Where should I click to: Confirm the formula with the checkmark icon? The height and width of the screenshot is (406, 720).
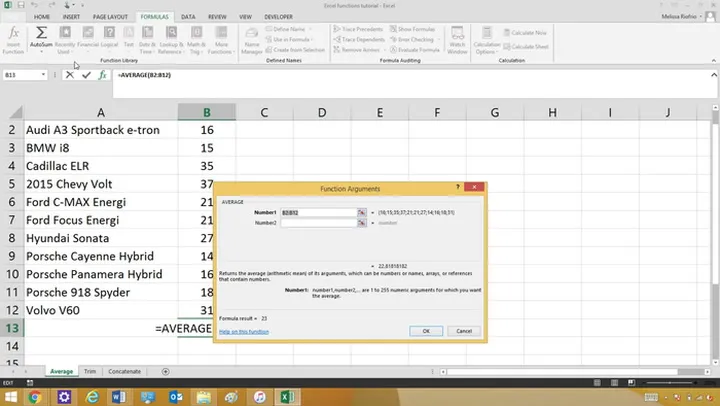tap(86, 75)
